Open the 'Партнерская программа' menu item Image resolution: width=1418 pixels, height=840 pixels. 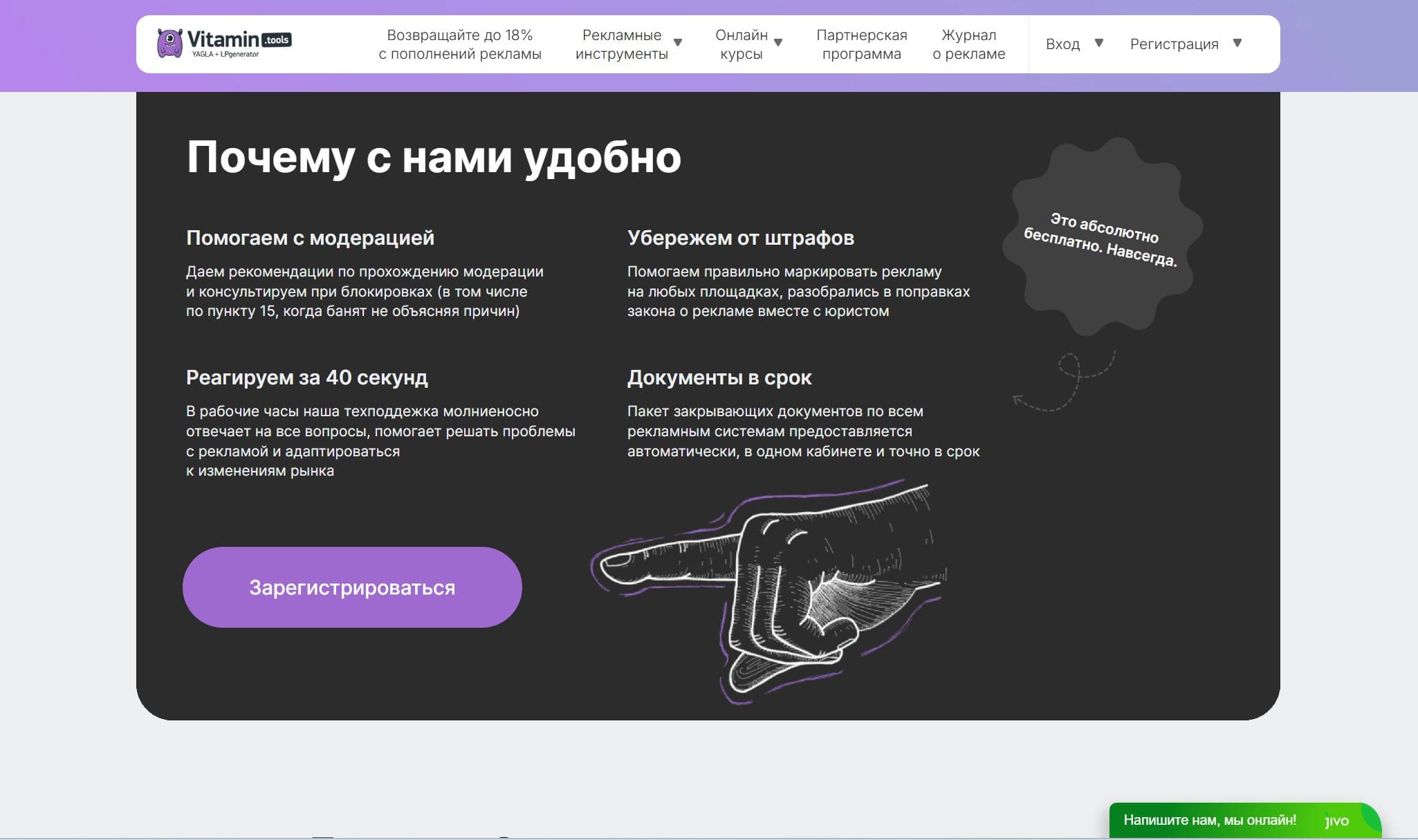click(x=861, y=44)
